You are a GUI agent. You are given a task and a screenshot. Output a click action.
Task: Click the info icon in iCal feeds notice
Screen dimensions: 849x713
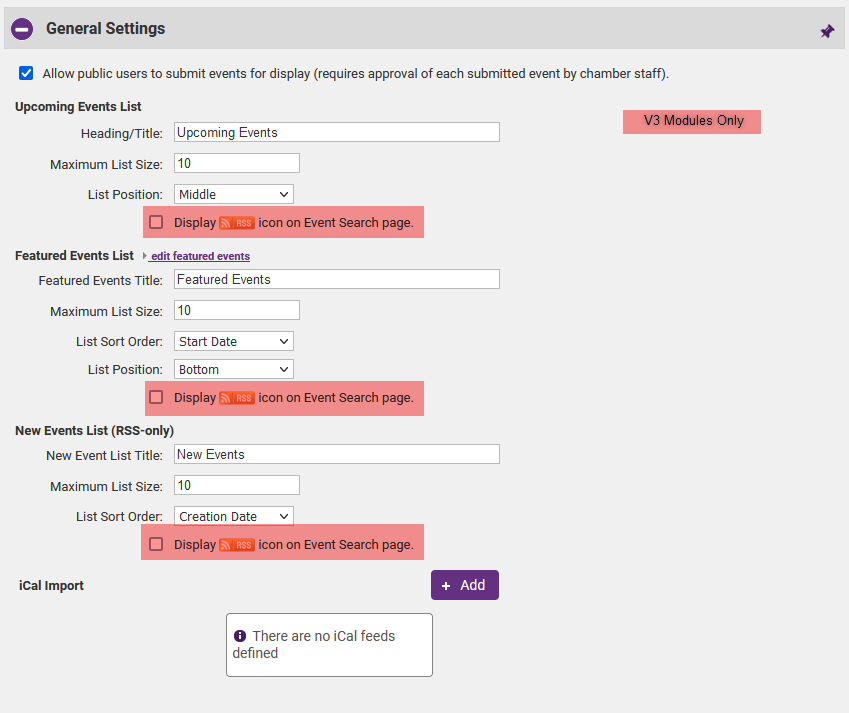tap(240, 636)
